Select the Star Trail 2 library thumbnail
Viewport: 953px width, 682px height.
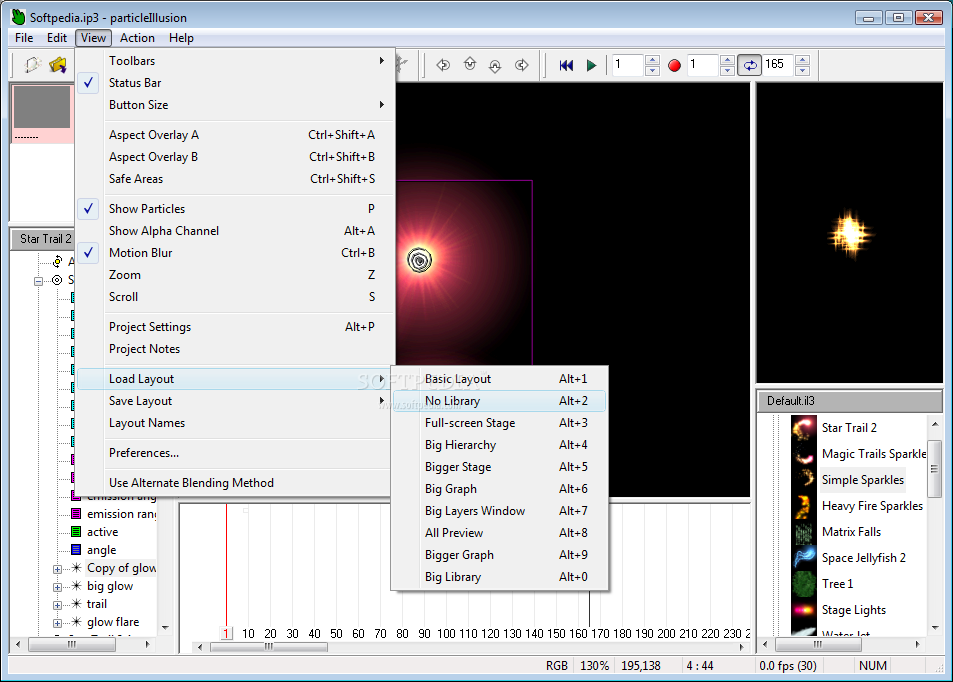tap(803, 428)
